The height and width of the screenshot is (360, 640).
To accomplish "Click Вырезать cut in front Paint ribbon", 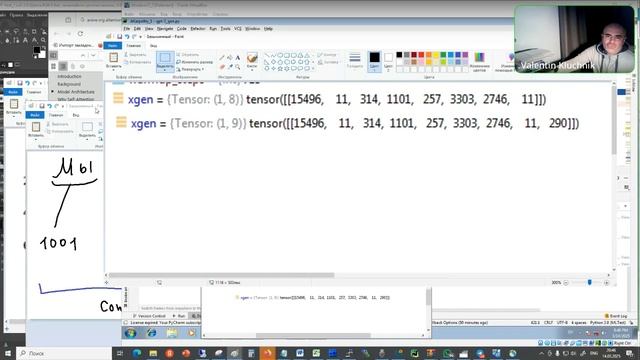I will tap(135, 55).
